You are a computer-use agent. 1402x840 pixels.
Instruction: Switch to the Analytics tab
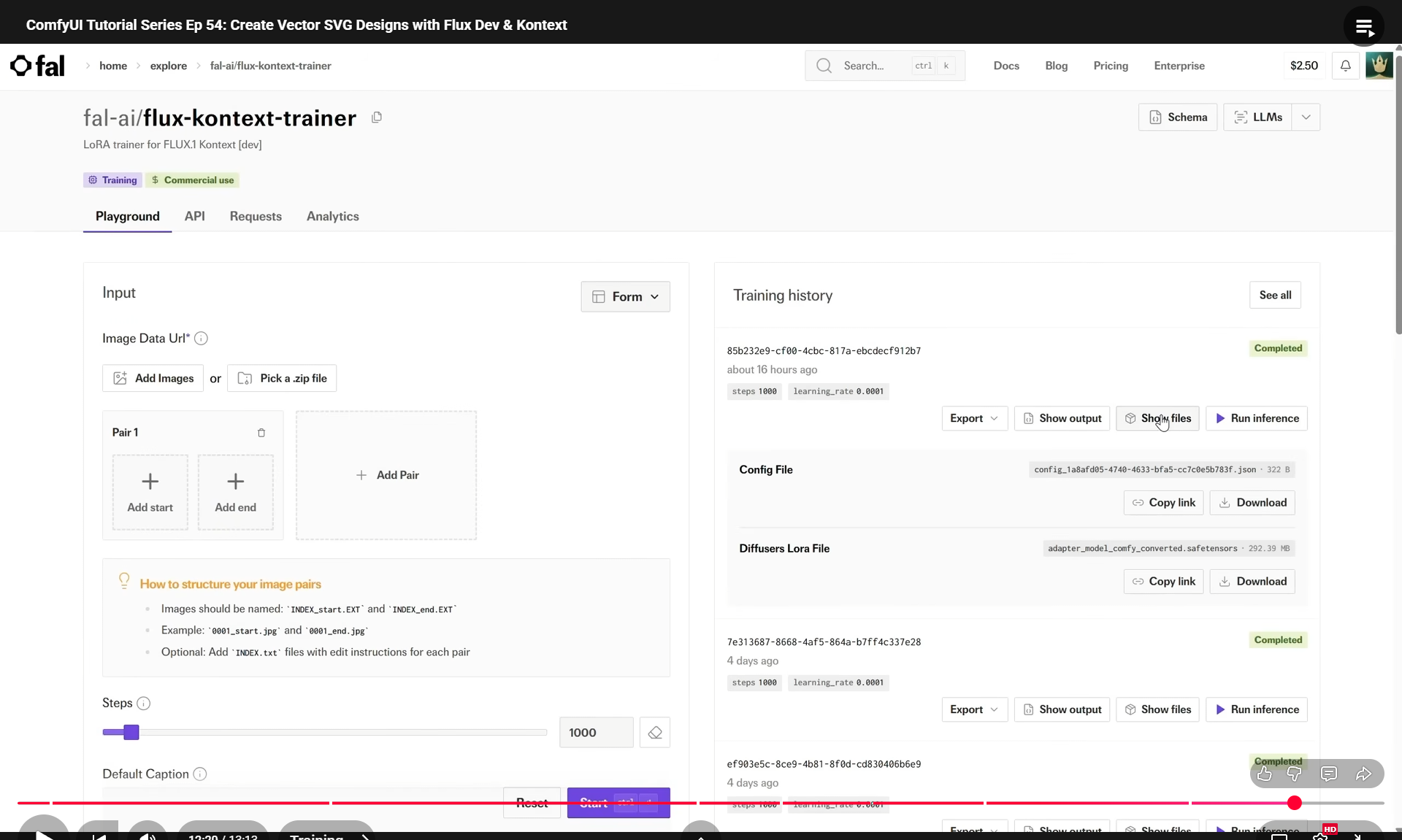332,217
